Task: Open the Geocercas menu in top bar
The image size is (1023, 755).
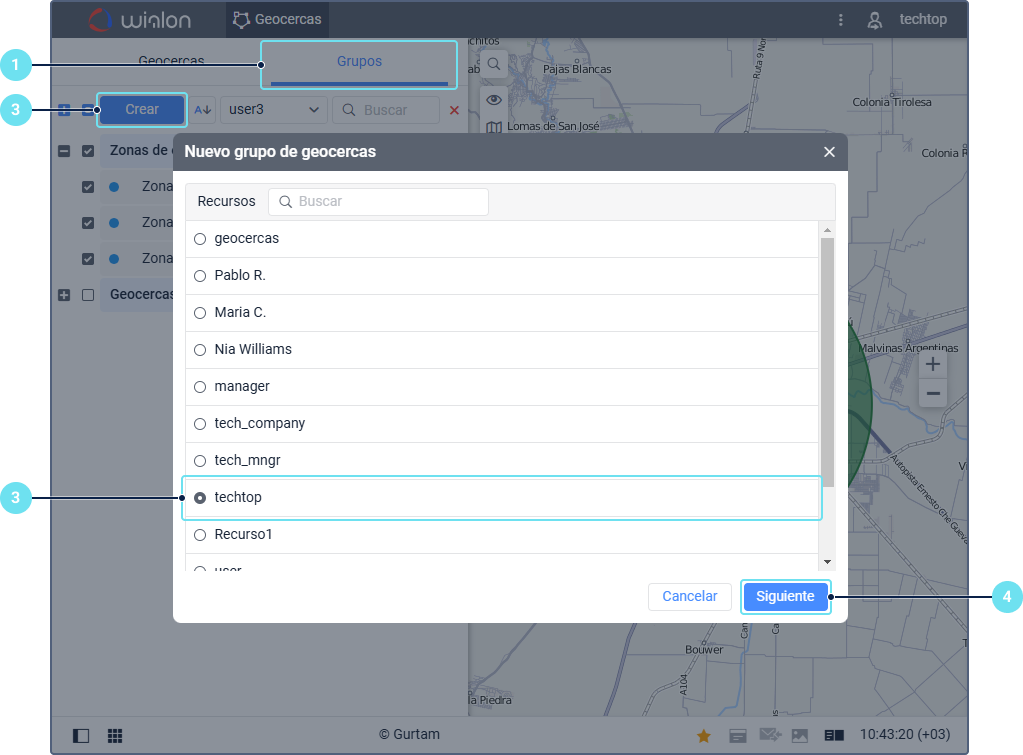Action: pyautogui.click(x=277, y=20)
